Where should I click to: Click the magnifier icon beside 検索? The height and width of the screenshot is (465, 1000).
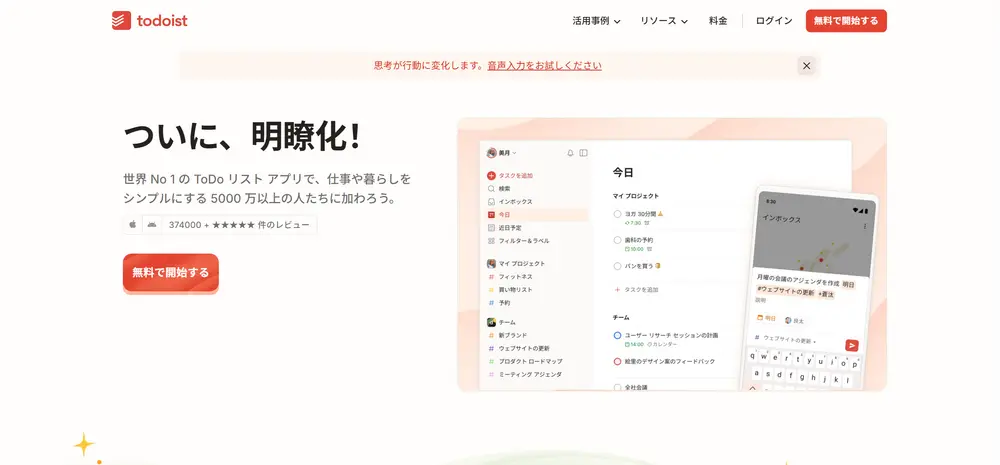(491, 189)
